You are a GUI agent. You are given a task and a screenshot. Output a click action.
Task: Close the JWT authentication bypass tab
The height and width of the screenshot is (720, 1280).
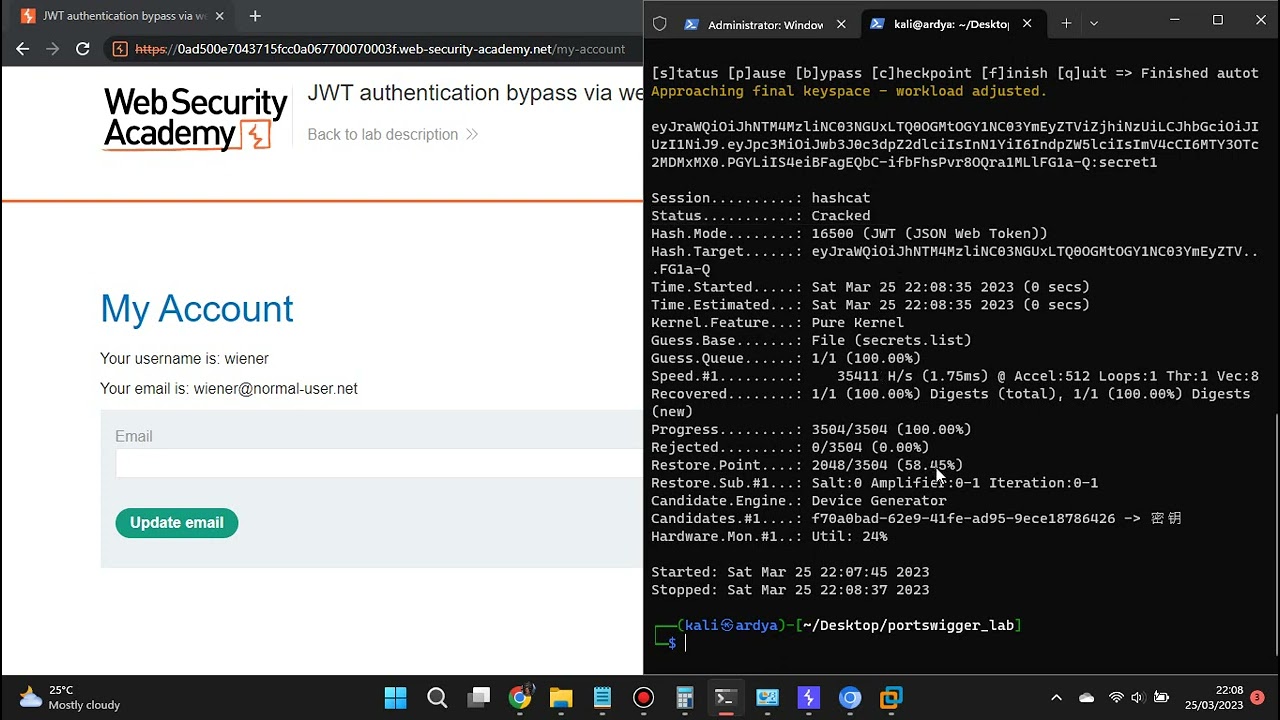pyautogui.click(x=220, y=16)
